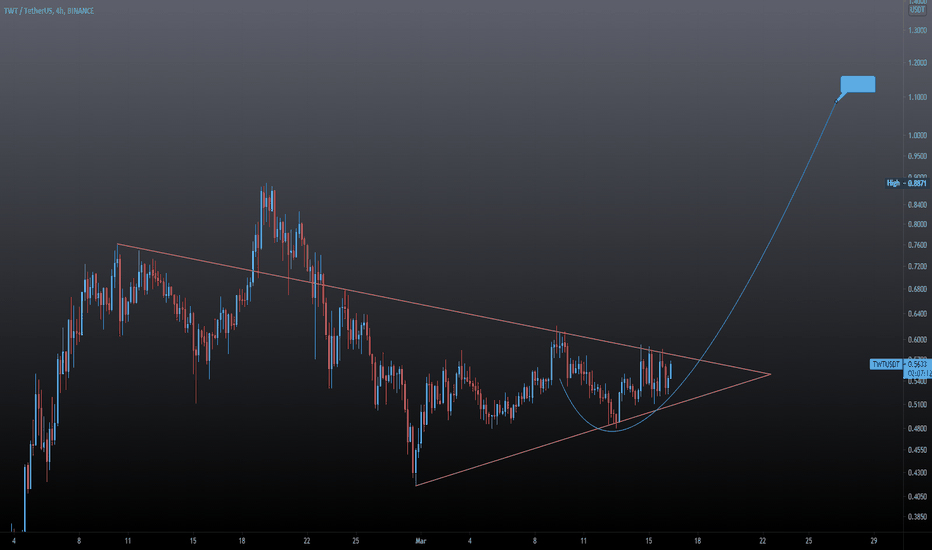Click the 0.4300 price scale label
This screenshot has height=550, width=932.
click(917, 473)
